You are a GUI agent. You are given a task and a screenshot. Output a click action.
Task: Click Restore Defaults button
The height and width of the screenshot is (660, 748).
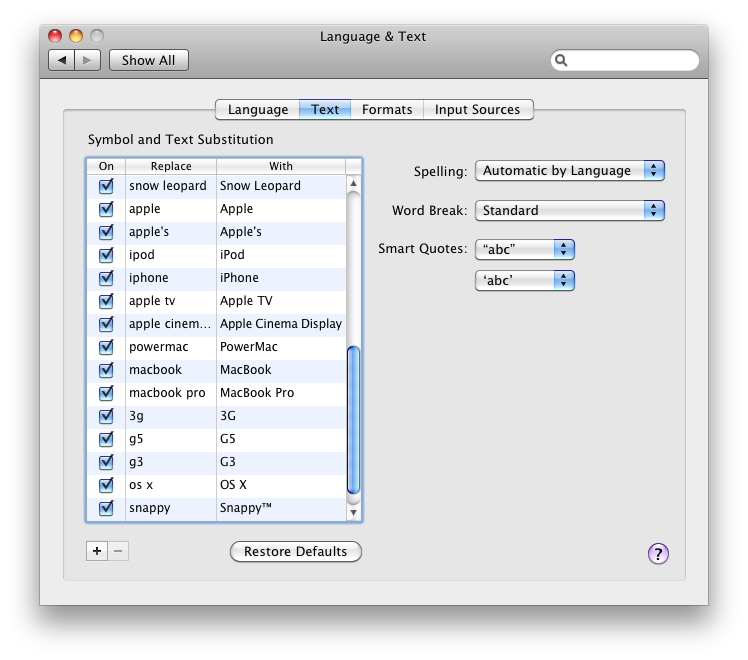tap(296, 551)
